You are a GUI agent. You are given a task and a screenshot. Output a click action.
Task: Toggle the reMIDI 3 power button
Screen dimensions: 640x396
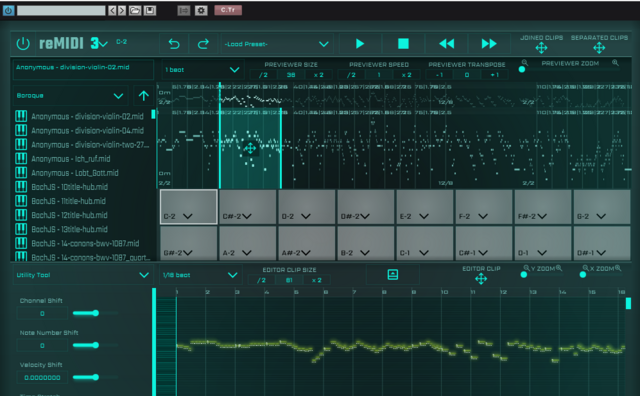pos(23,44)
